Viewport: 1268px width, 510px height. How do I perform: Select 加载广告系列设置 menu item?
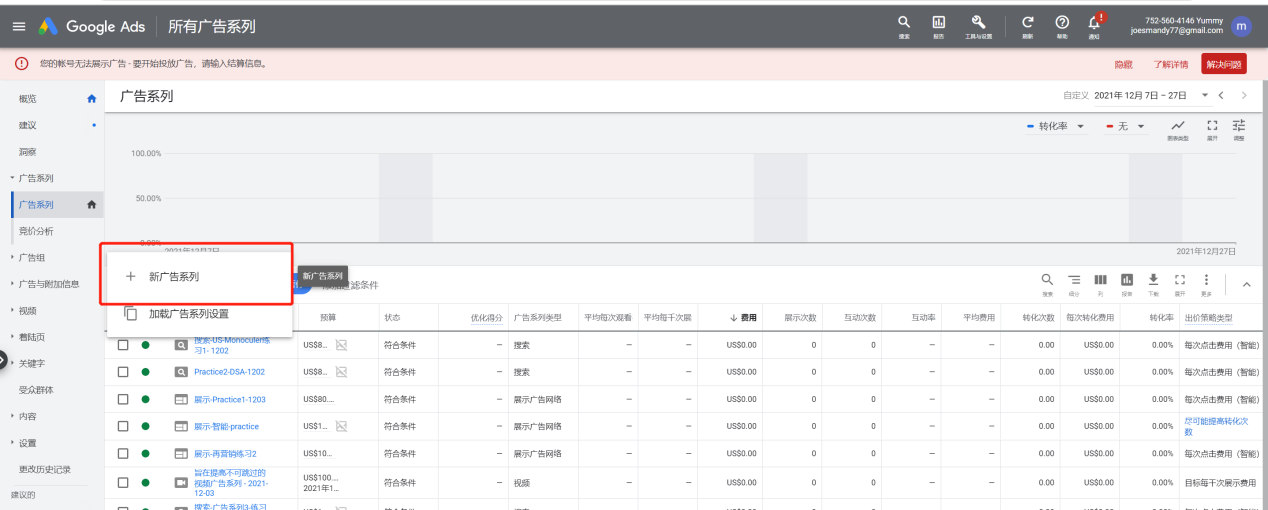click(199, 313)
